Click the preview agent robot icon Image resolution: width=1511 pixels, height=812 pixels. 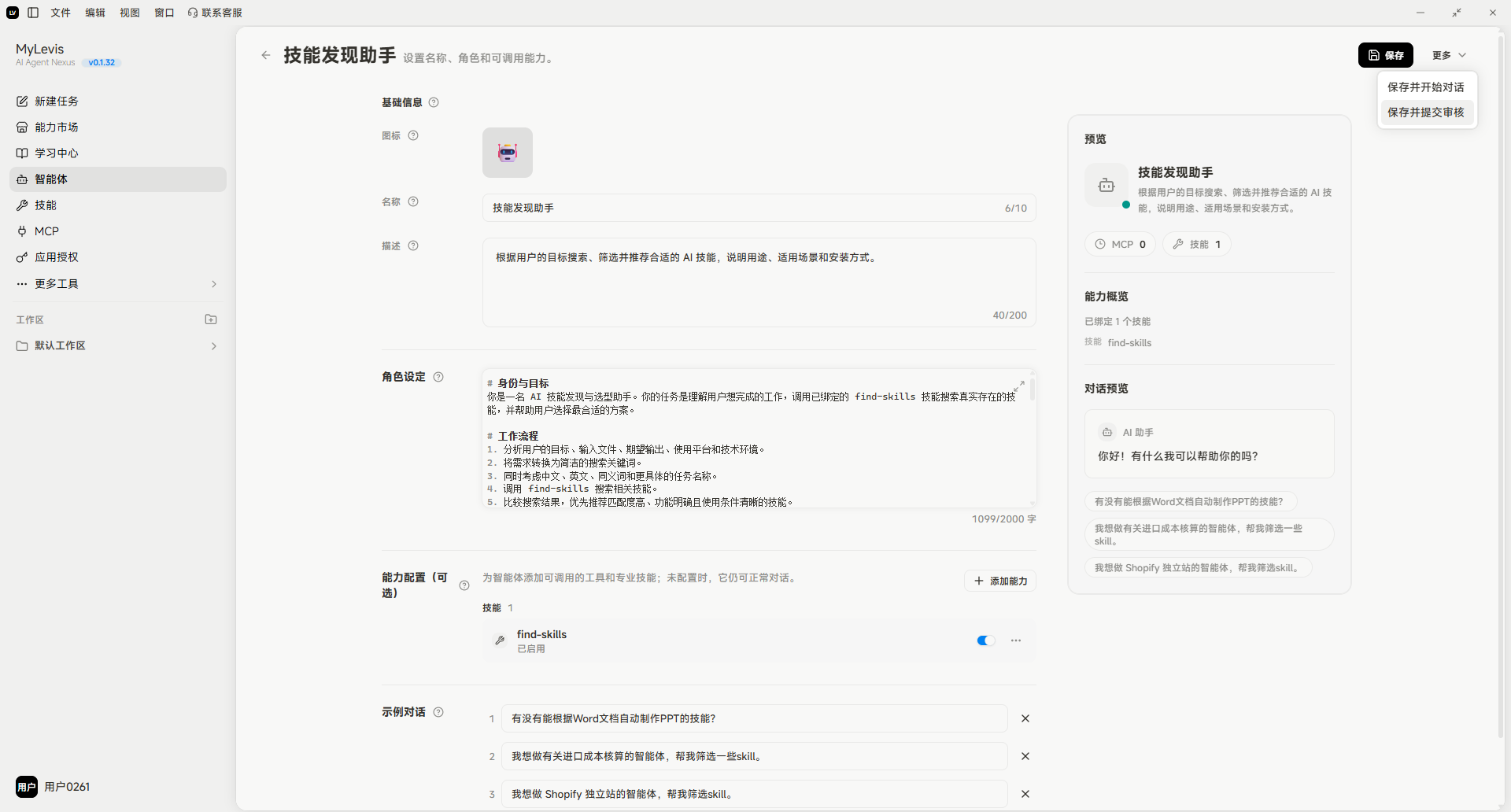click(1106, 186)
